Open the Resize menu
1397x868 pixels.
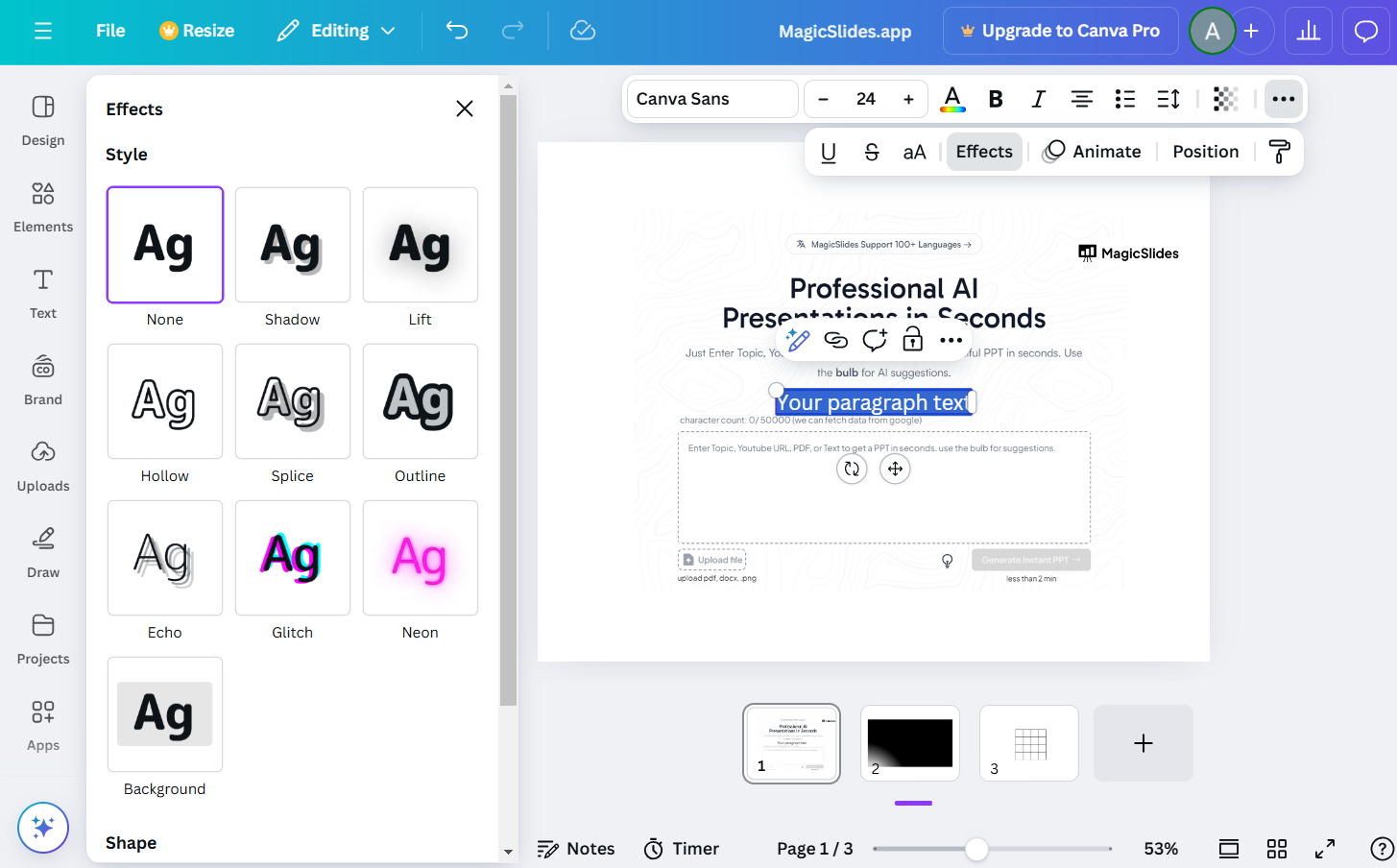197,31
